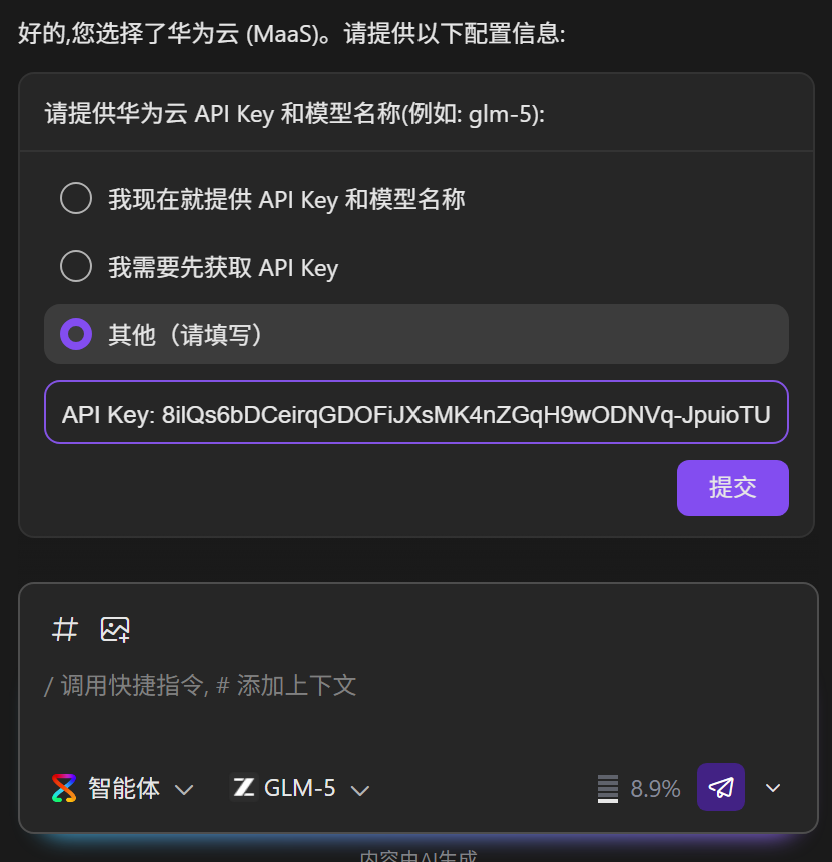Image resolution: width=832 pixels, height=862 pixels.
Task: Click the API Key text input field
Action: click(x=416, y=412)
